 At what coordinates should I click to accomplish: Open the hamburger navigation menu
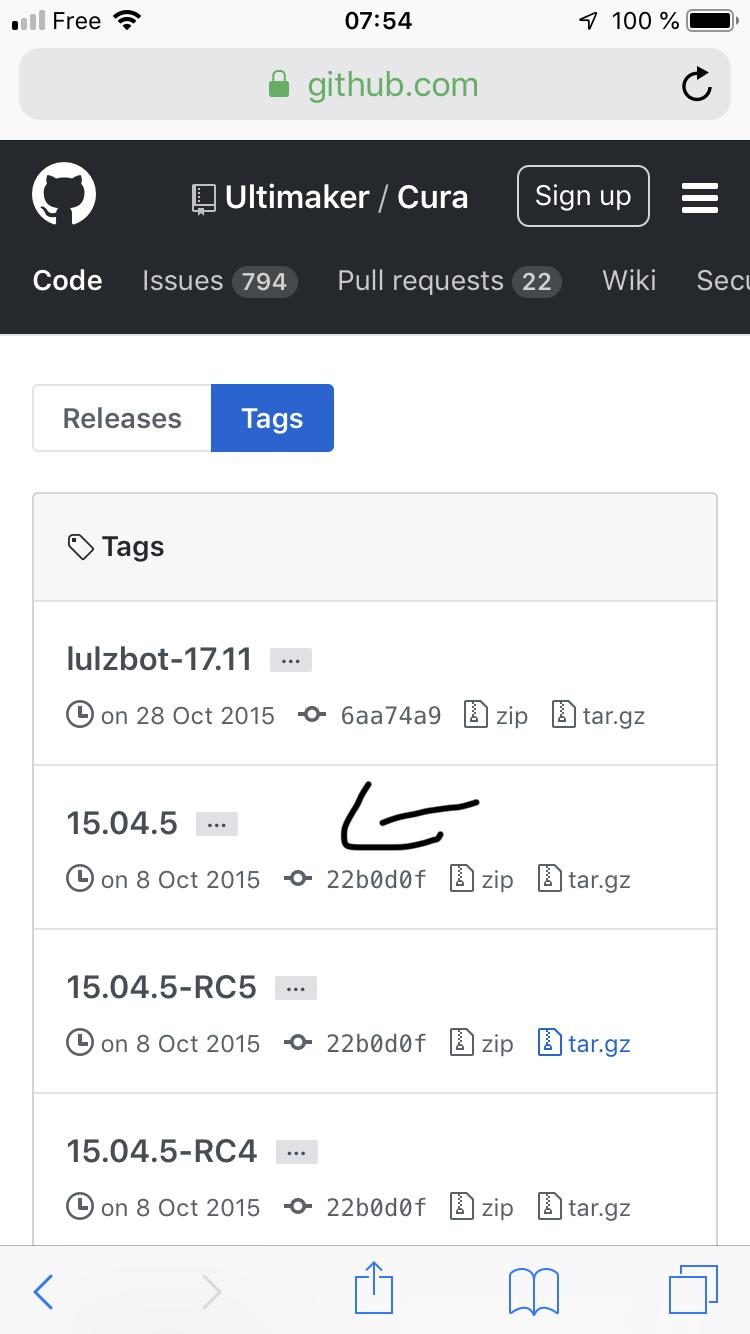point(699,197)
